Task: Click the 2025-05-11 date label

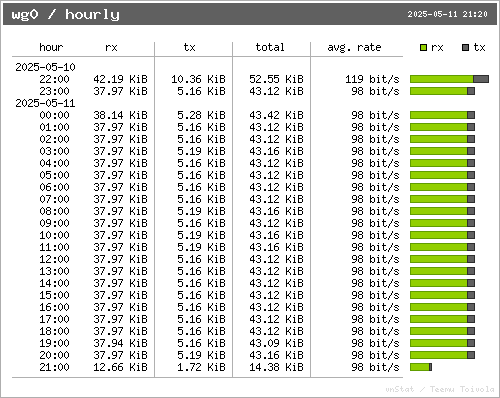Action: click(x=45, y=103)
